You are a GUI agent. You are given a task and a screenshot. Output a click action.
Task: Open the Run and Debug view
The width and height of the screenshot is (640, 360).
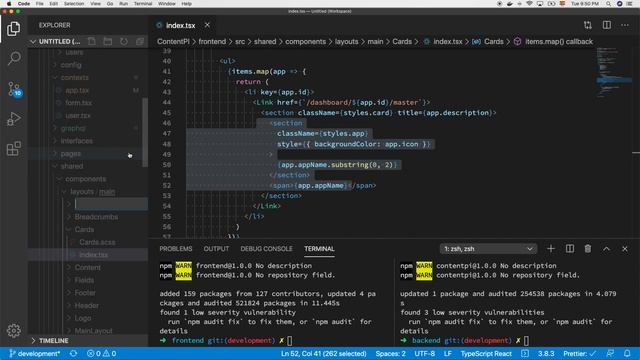13,119
